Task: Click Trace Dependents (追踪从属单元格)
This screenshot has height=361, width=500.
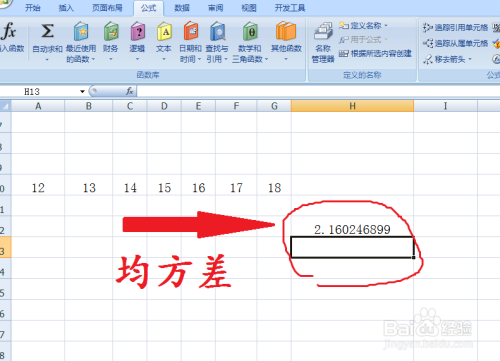Action: pos(455,43)
